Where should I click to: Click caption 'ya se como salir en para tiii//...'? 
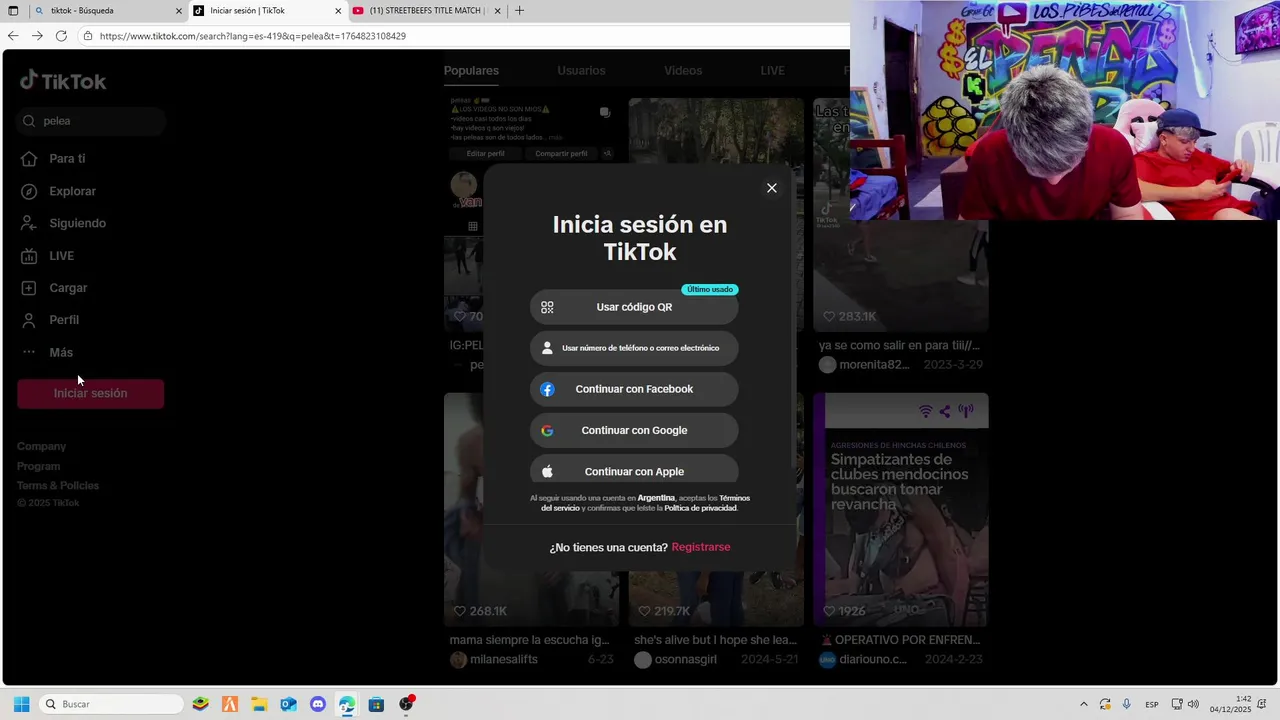coord(899,346)
